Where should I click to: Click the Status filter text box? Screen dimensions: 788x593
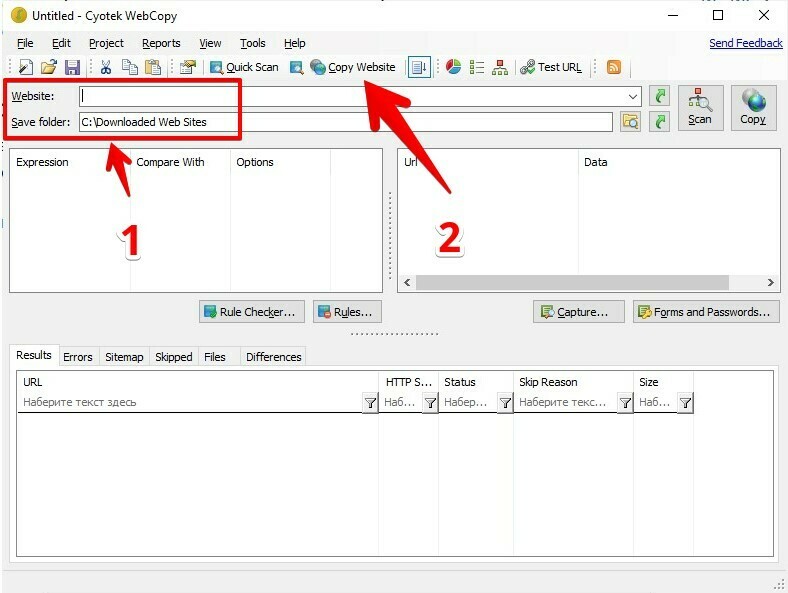(x=468, y=403)
